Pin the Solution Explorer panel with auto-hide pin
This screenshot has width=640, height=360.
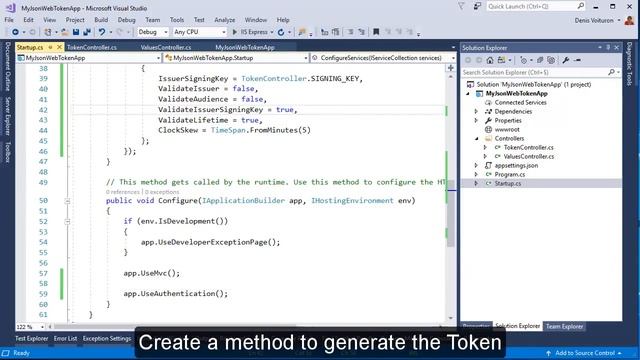[x=608, y=48]
